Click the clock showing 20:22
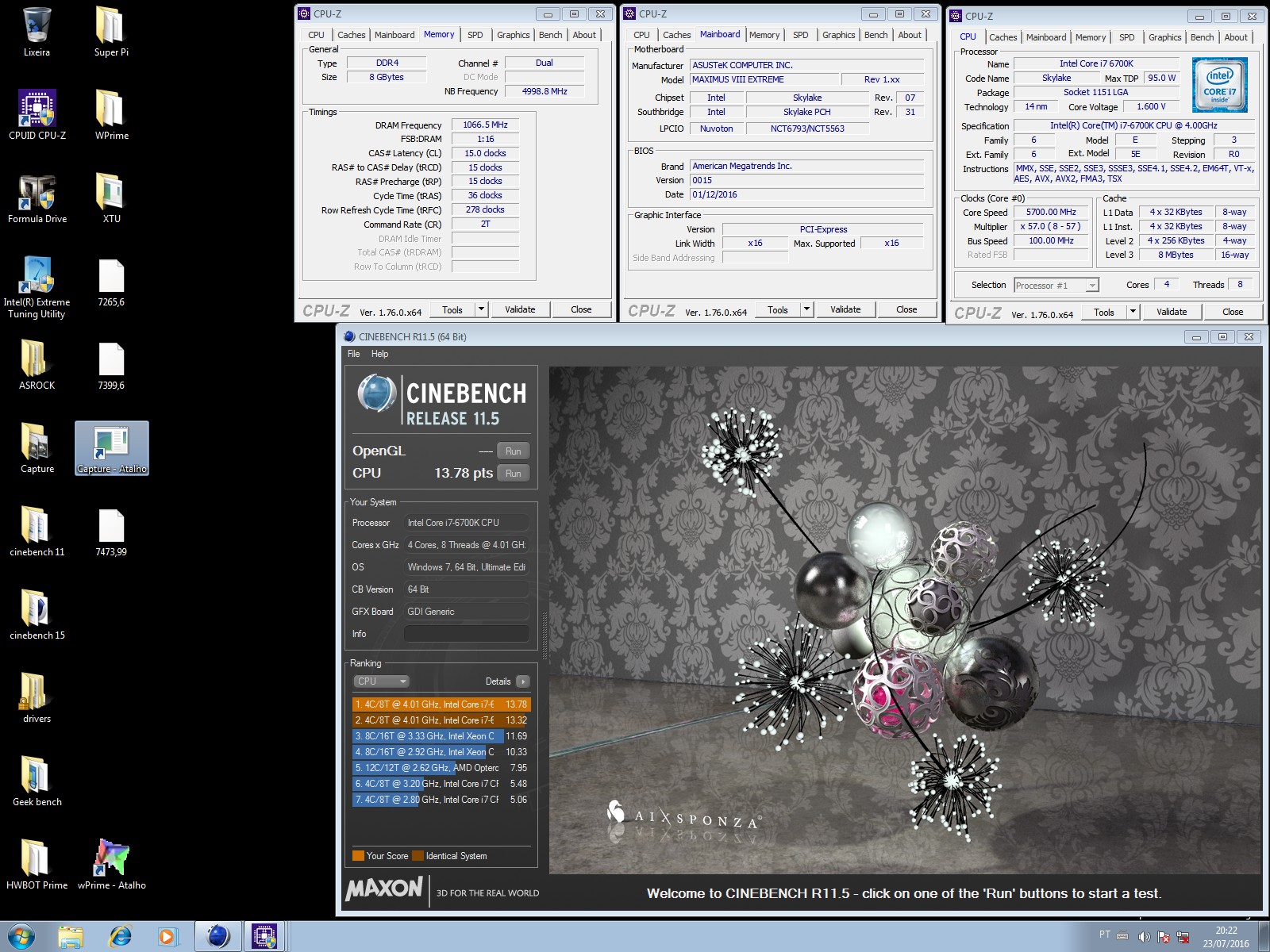This screenshot has width=1270, height=952. 1226,931
